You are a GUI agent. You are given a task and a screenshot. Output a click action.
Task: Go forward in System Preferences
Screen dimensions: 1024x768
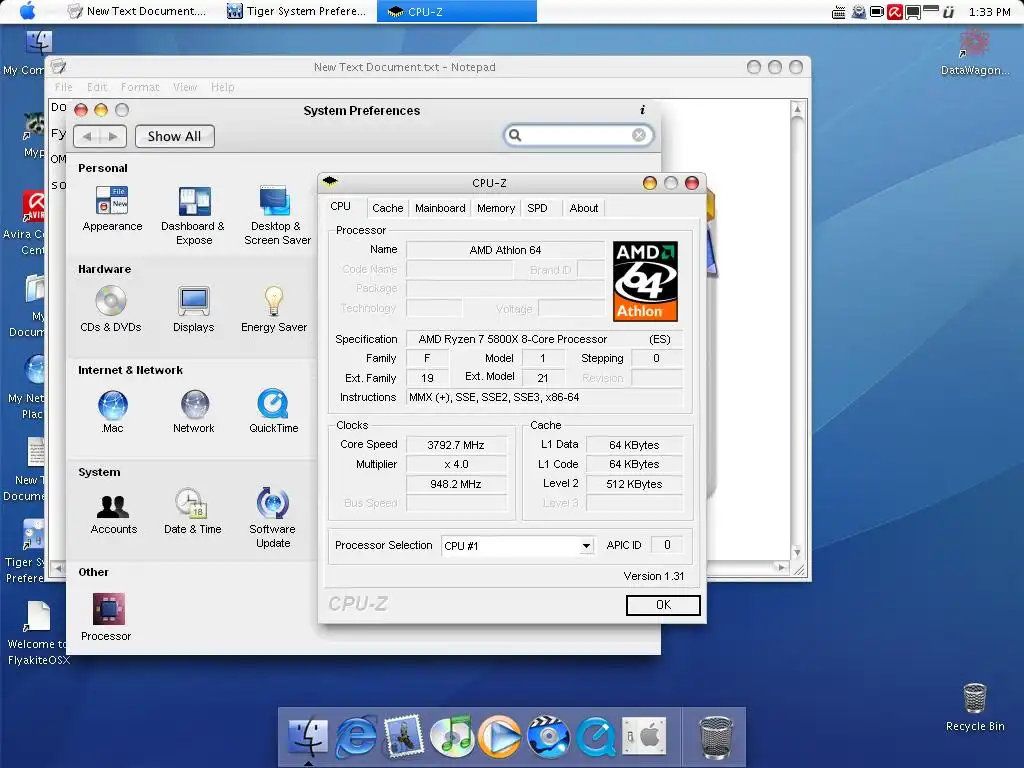112,136
